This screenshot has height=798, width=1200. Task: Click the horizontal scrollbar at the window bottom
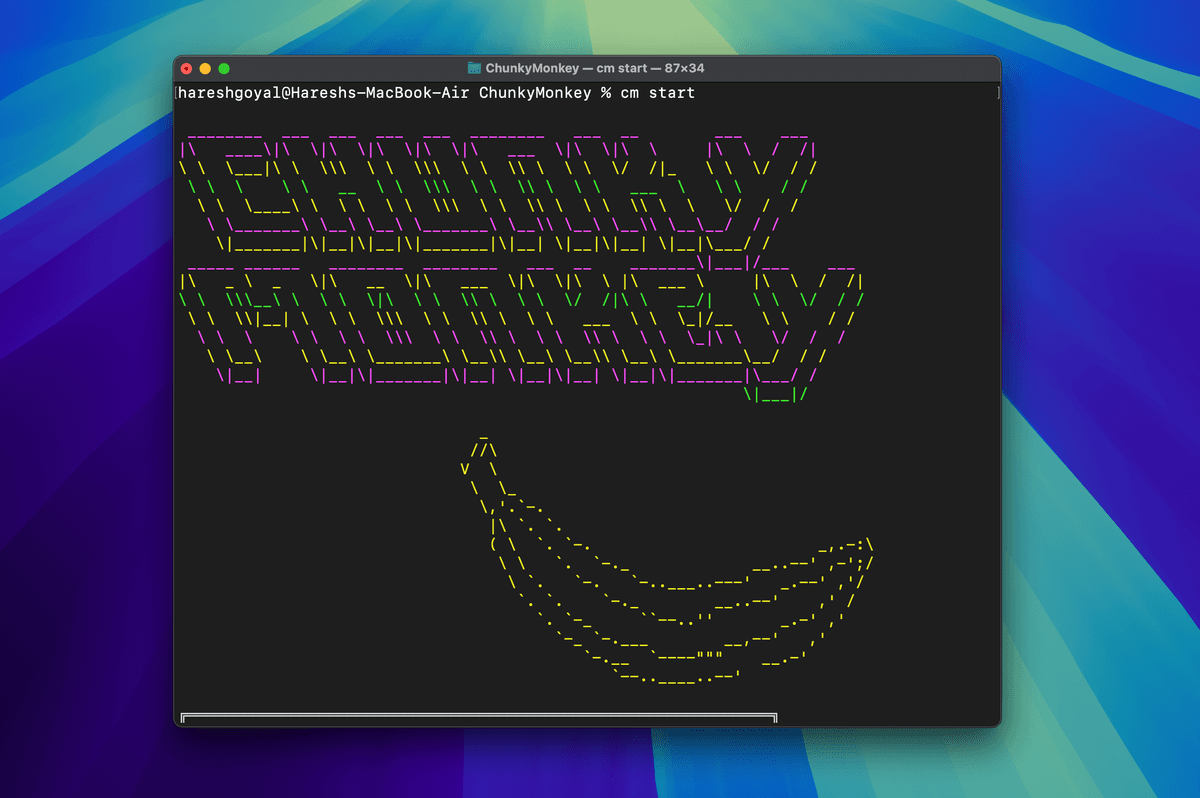point(478,717)
